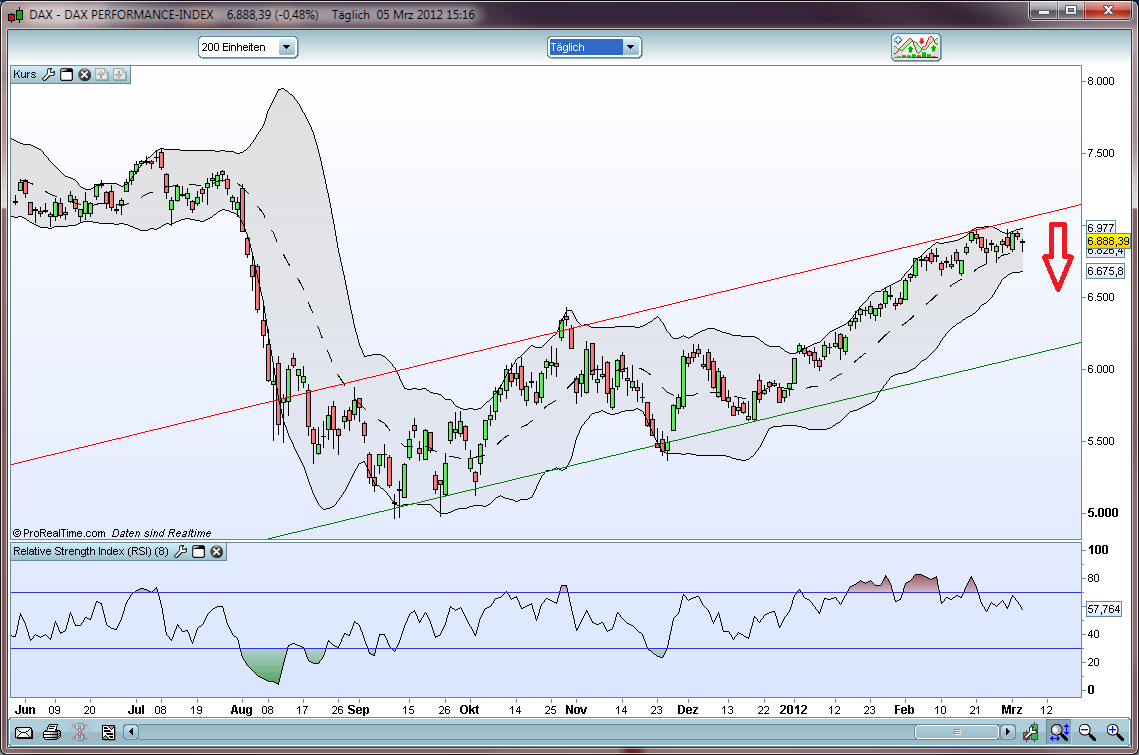Open the 200 Einheiten units dropdown
The image size is (1139, 755).
284,46
